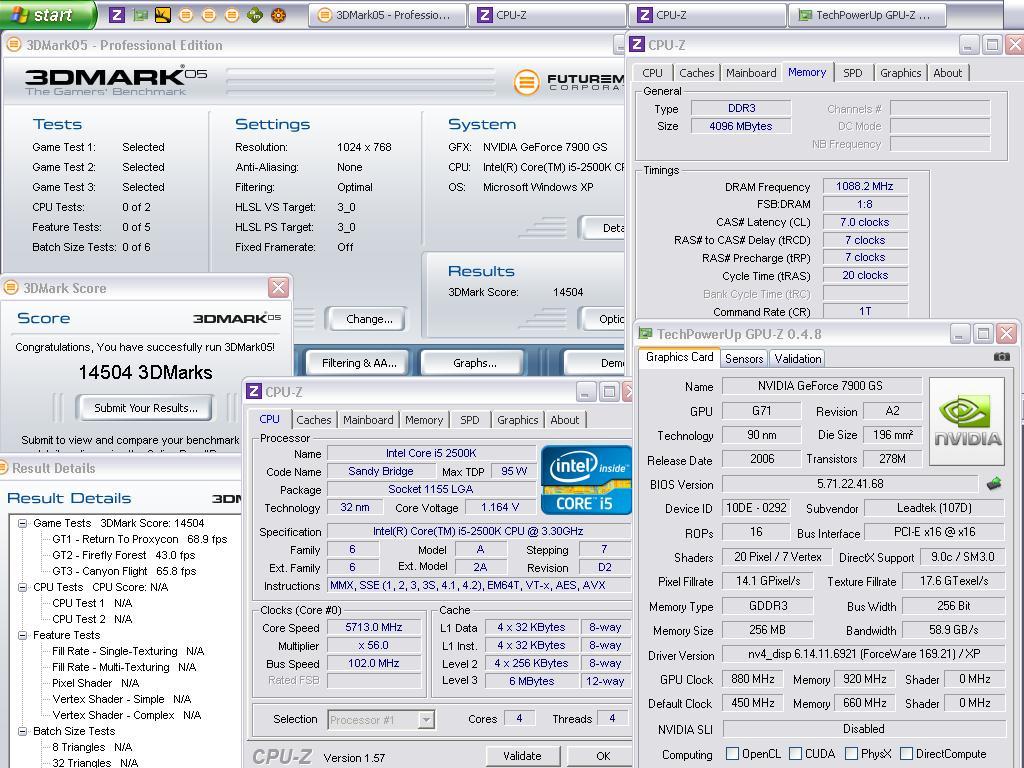Click the NVIDIA logo in GPU-Z
Viewport: 1024px width, 768px height.
coord(967,421)
